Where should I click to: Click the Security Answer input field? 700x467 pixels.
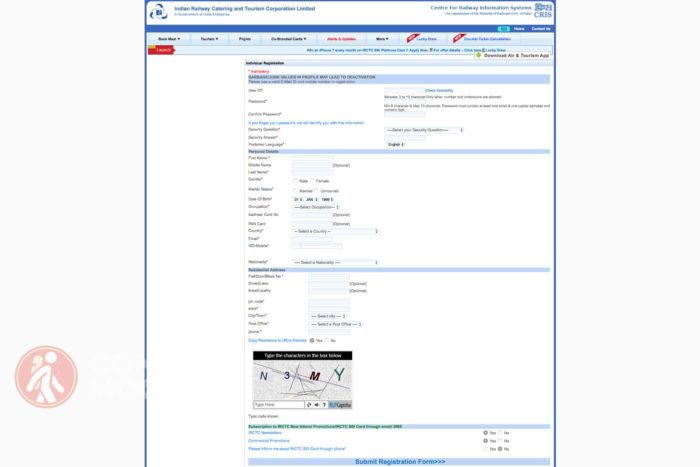coord(405,138)
